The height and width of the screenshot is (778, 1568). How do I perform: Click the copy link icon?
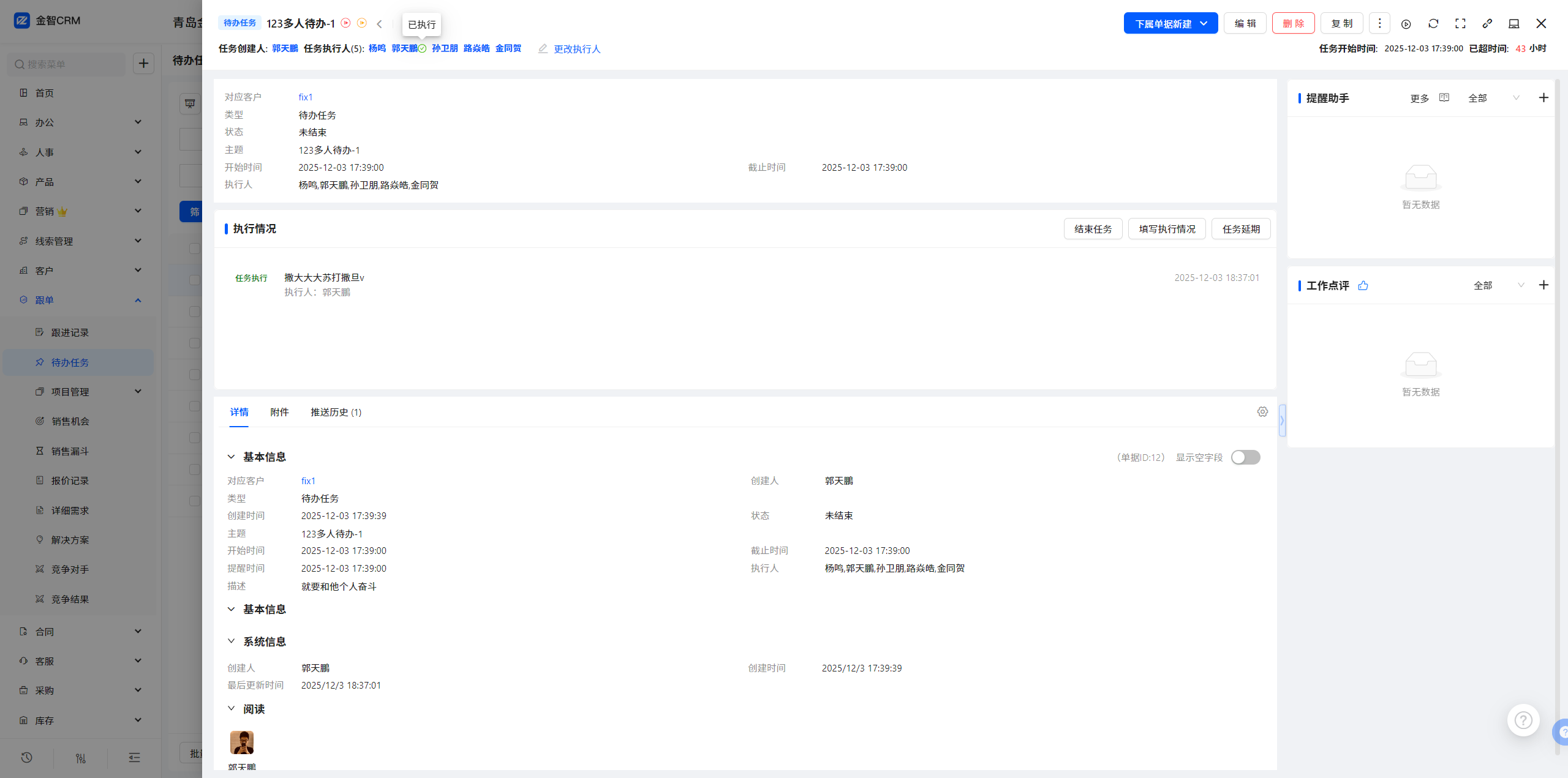1487,23
